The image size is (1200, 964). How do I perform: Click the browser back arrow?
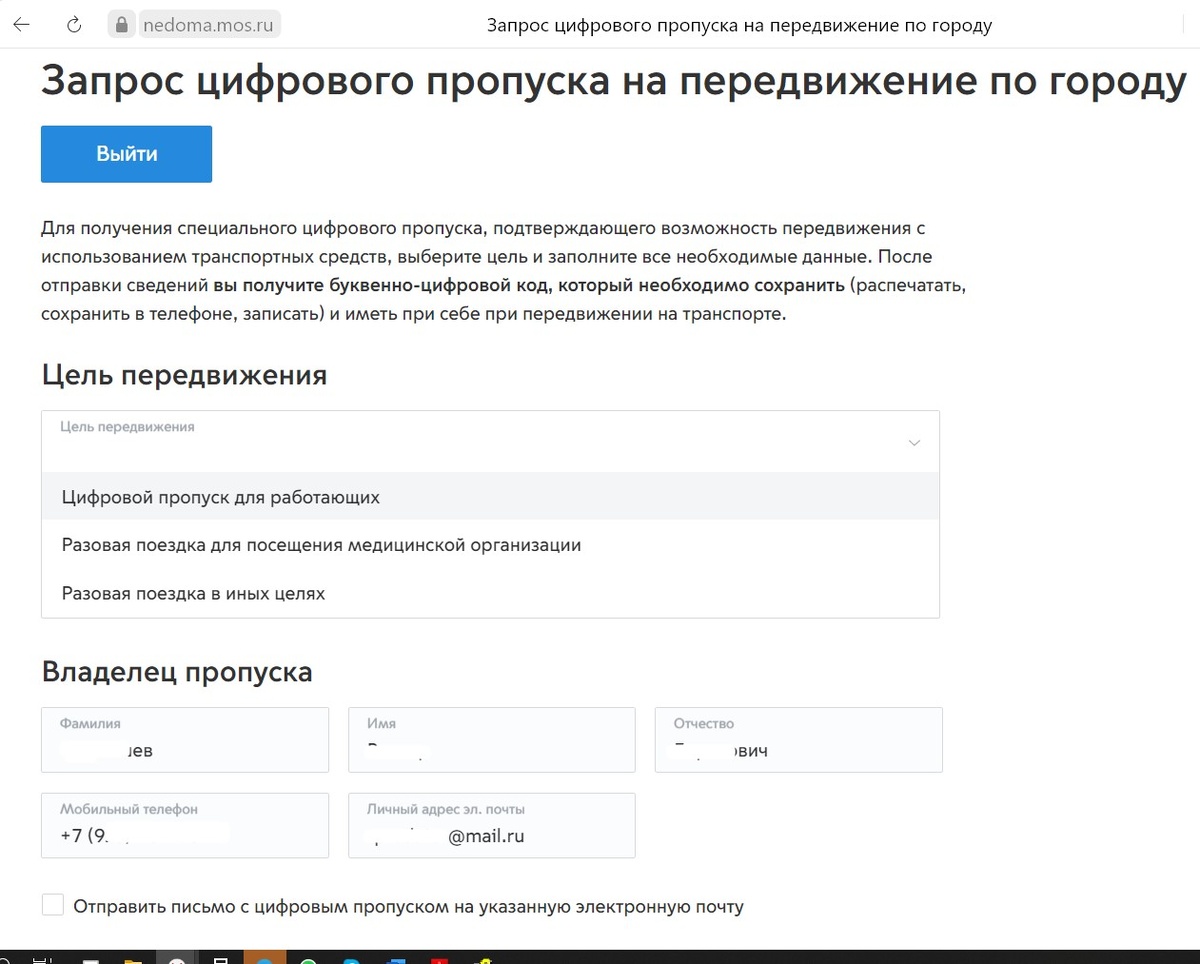(20, 24)
